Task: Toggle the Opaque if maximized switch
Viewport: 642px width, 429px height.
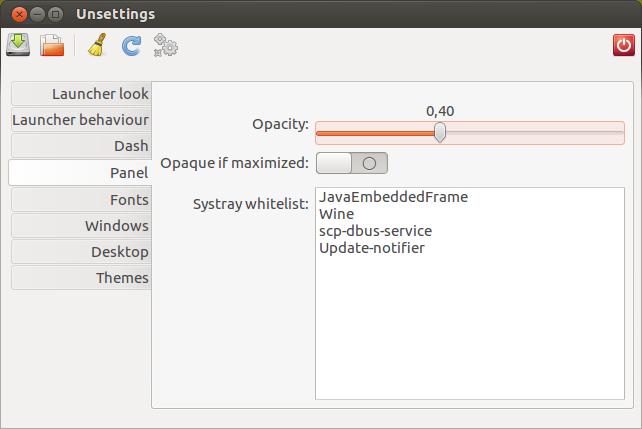Action: point(352,163)
